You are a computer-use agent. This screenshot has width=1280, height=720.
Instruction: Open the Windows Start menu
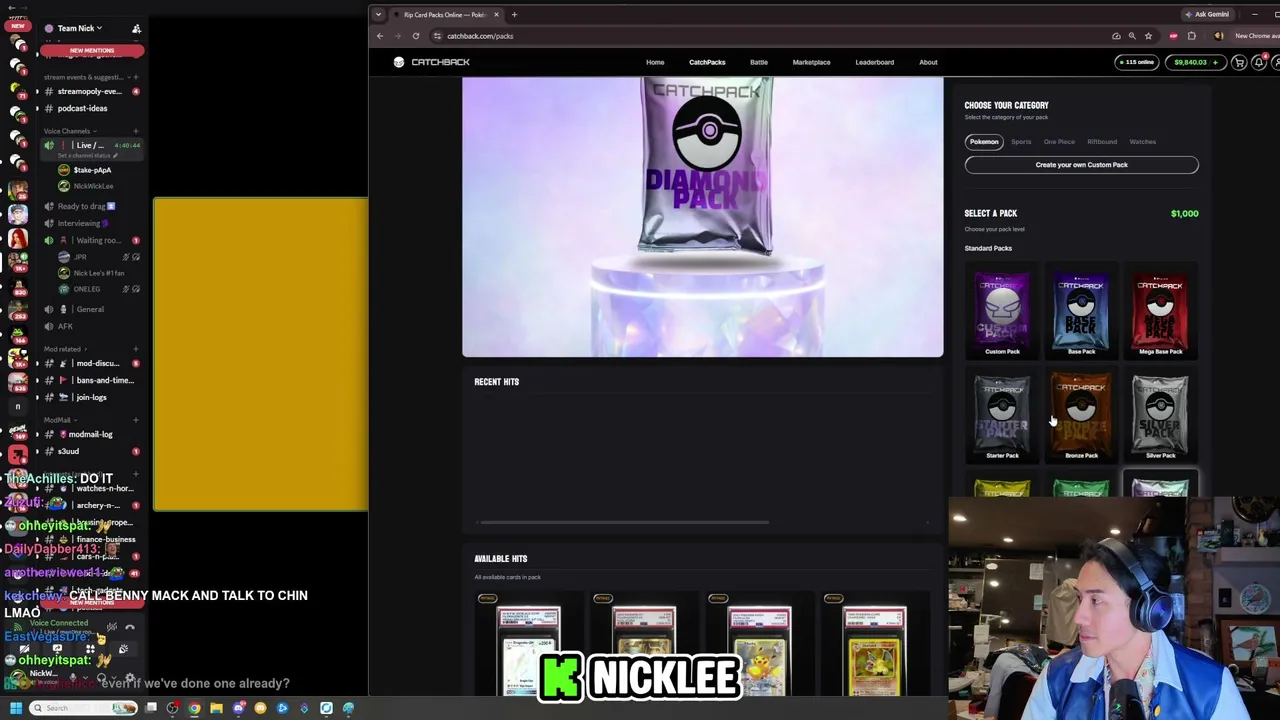(x=16, y=708)
